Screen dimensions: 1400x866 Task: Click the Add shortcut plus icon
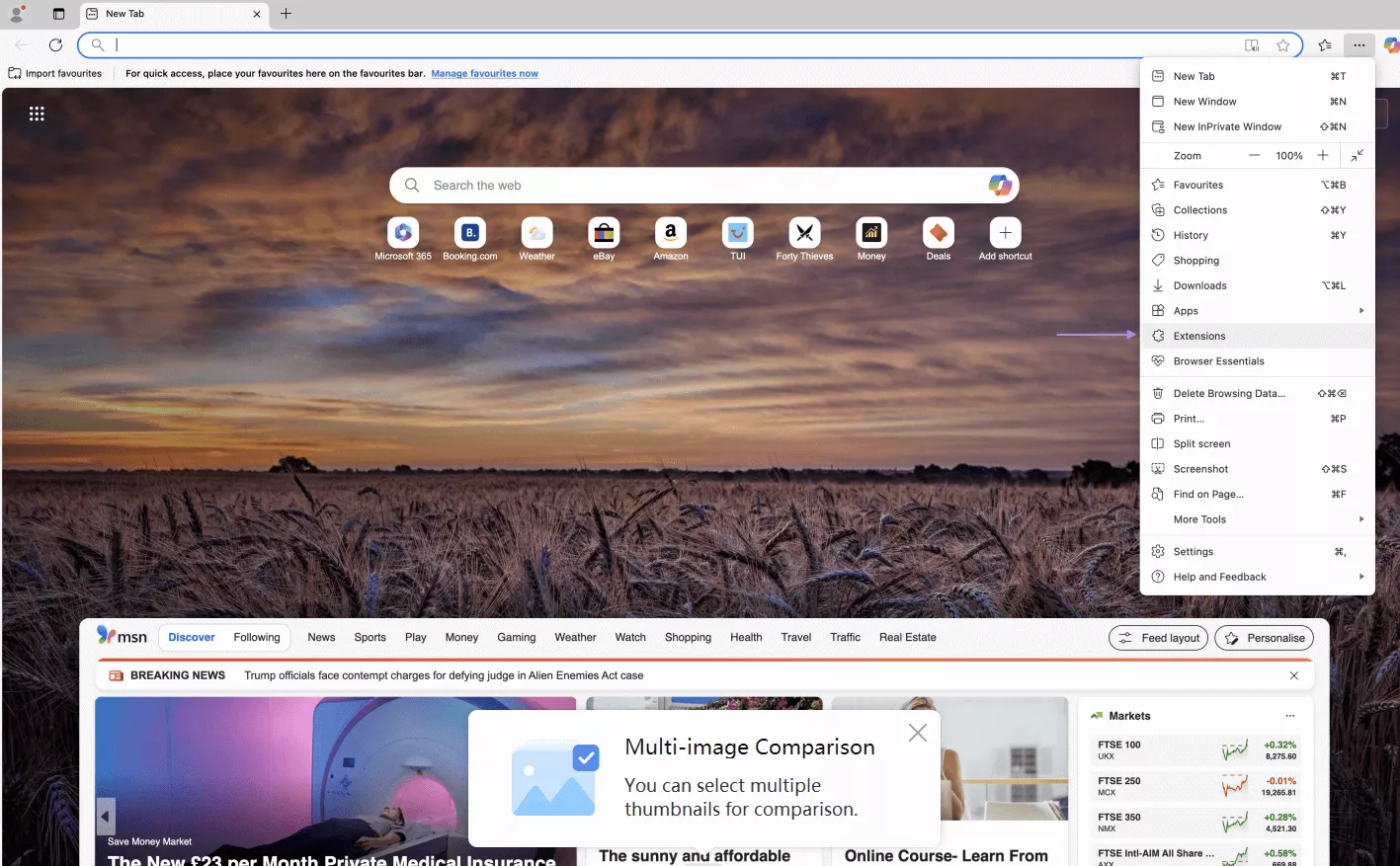click(1005, 234)
